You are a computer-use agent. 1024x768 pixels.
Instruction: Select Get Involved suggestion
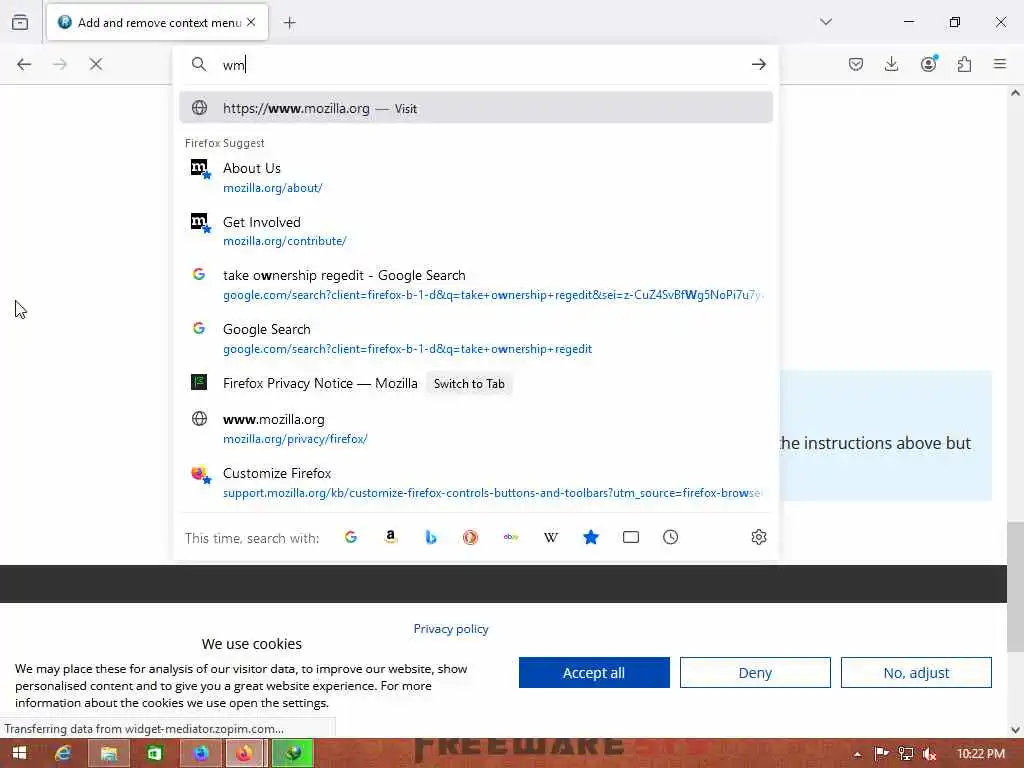(x=476, y=231)
